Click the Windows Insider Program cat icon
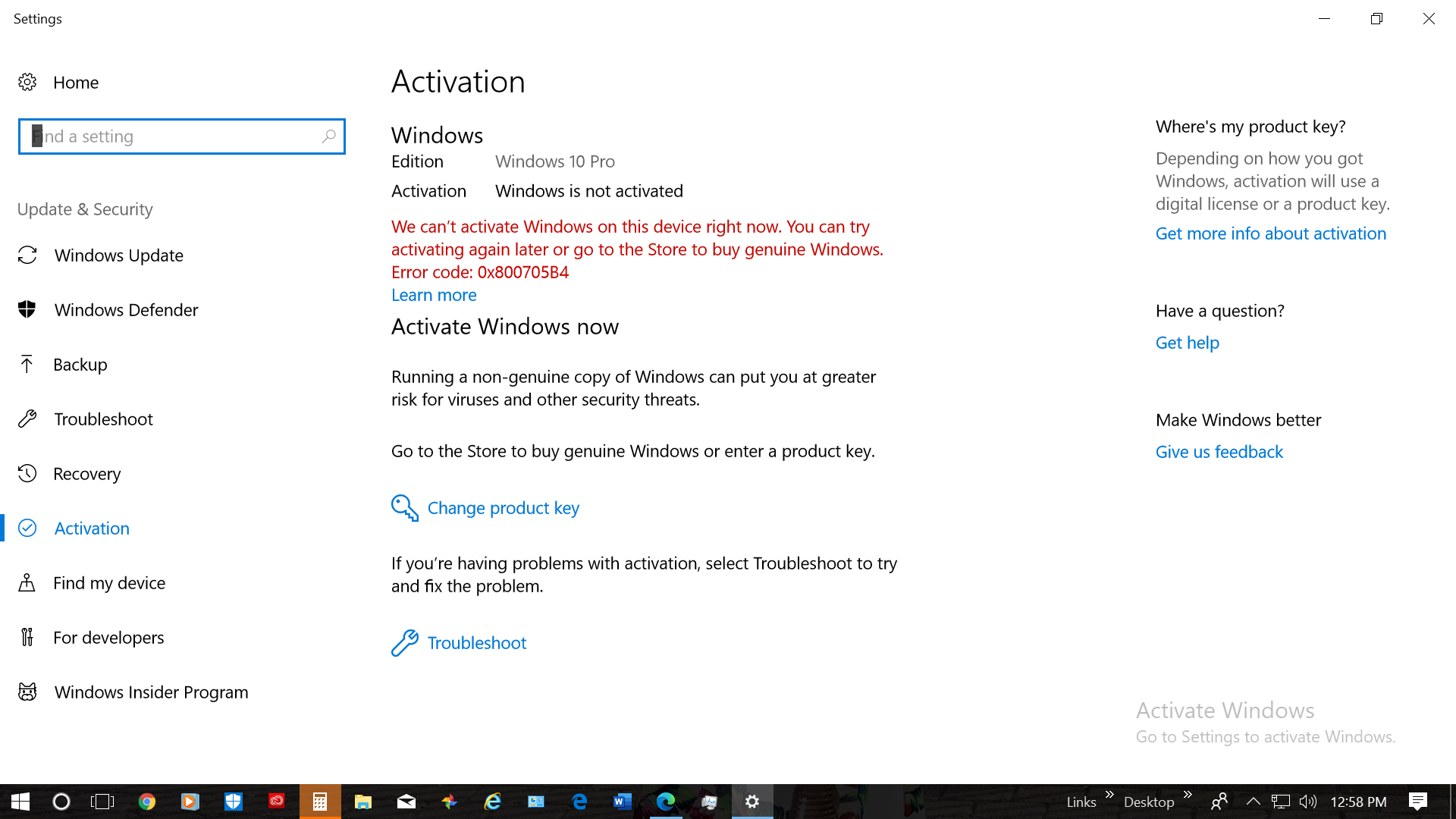Image resolution: width=1456 pixels, height=819 pixels. 27,692
